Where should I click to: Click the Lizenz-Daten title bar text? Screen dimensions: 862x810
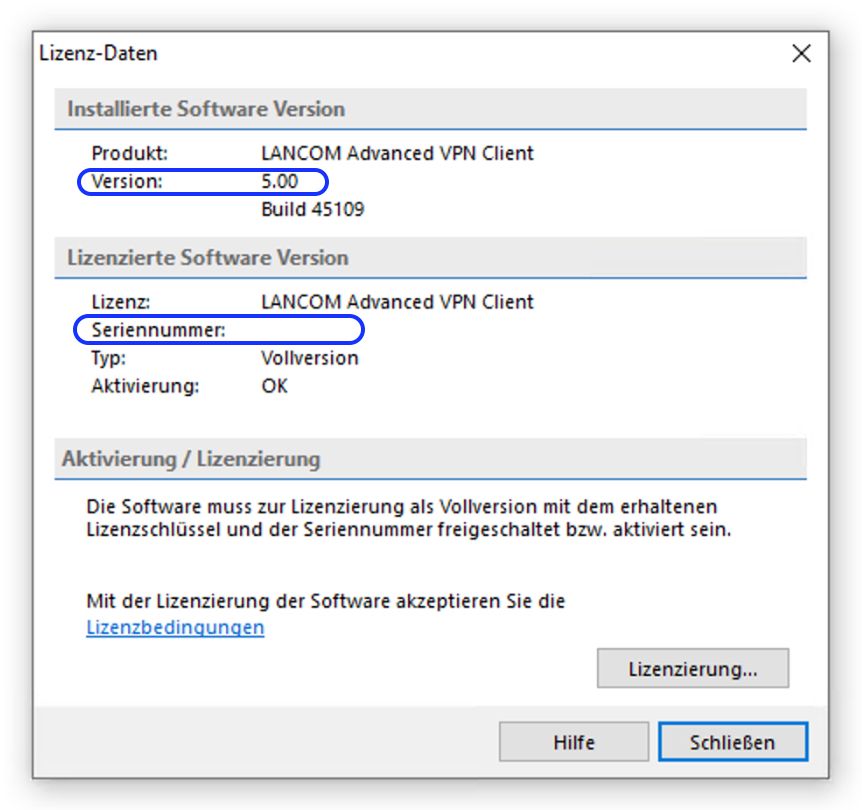click(x=98, y=54)
